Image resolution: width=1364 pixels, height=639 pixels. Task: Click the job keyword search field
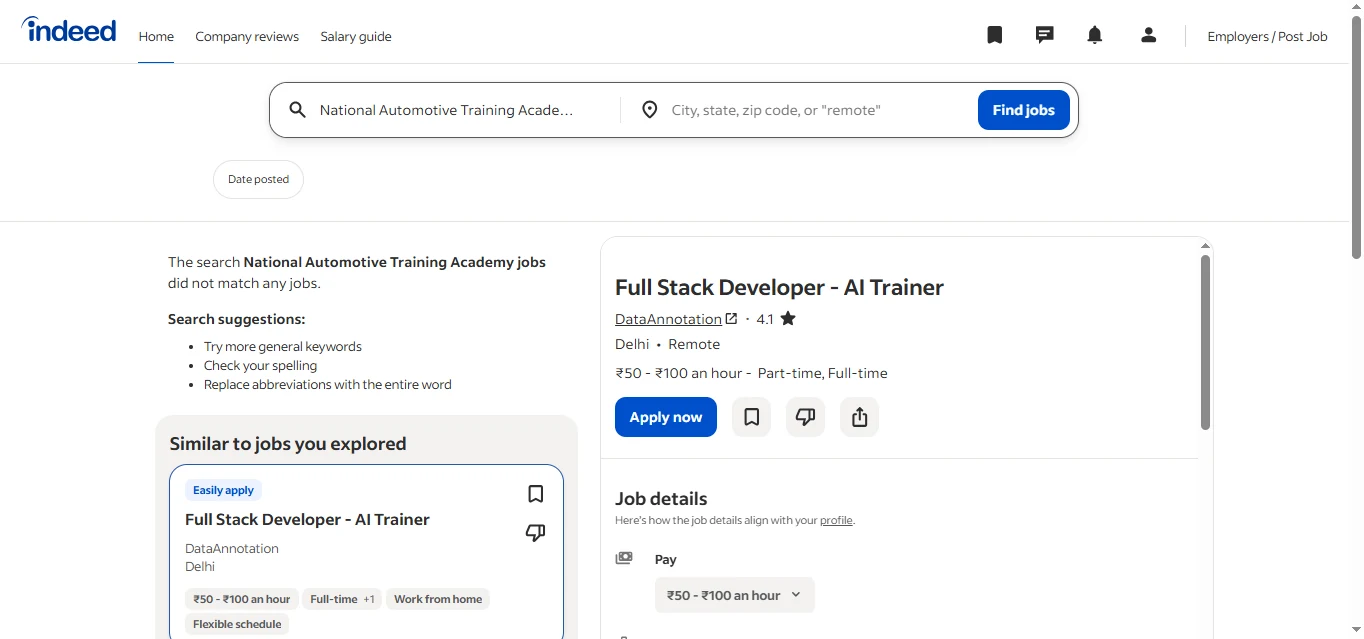(446, 110)
